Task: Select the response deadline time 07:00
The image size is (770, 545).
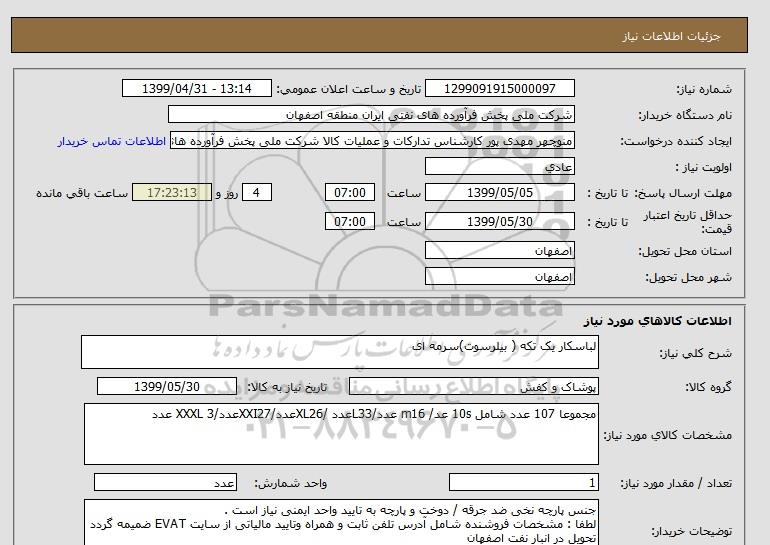Action: (x=350, y=192)
